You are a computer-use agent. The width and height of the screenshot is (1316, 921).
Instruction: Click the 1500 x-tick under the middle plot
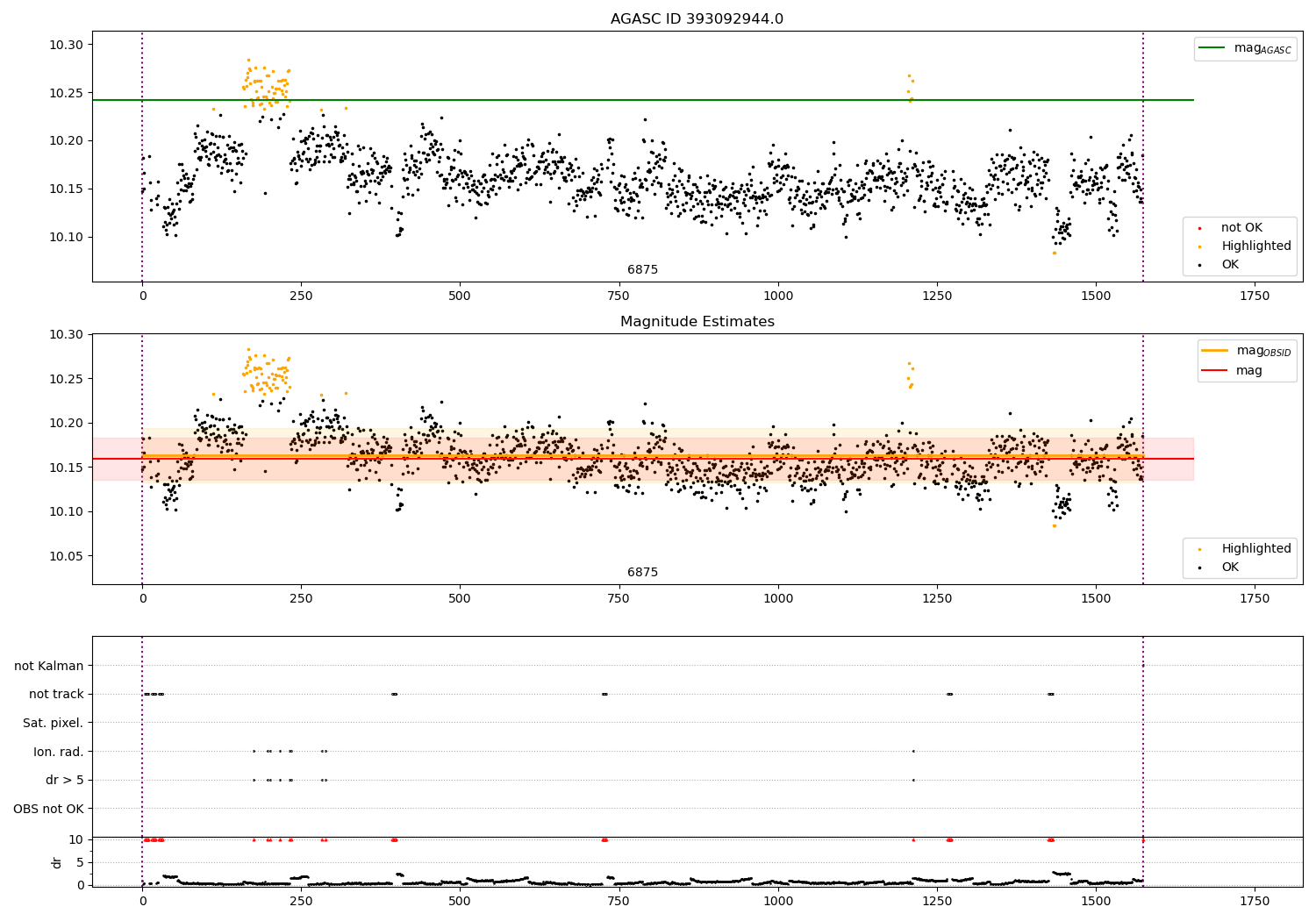point(1096,599)
